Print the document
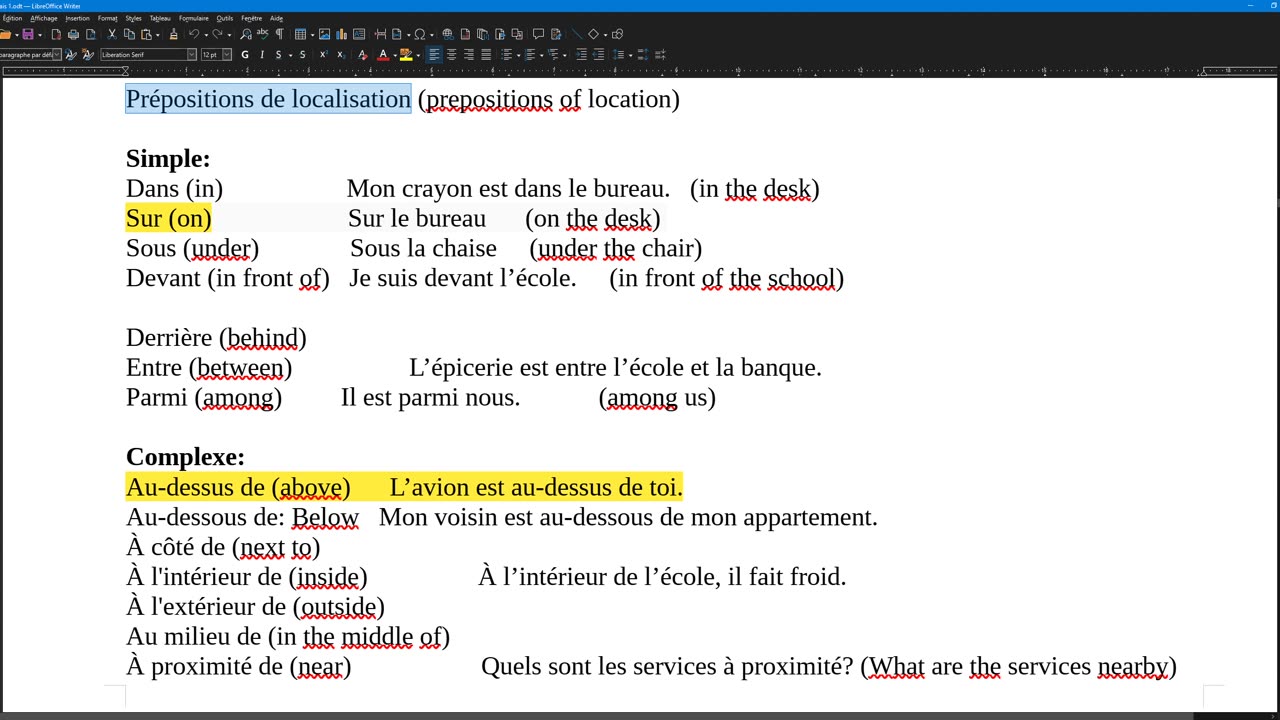The width and height of the screenshot is (1280, 720). 73,34
